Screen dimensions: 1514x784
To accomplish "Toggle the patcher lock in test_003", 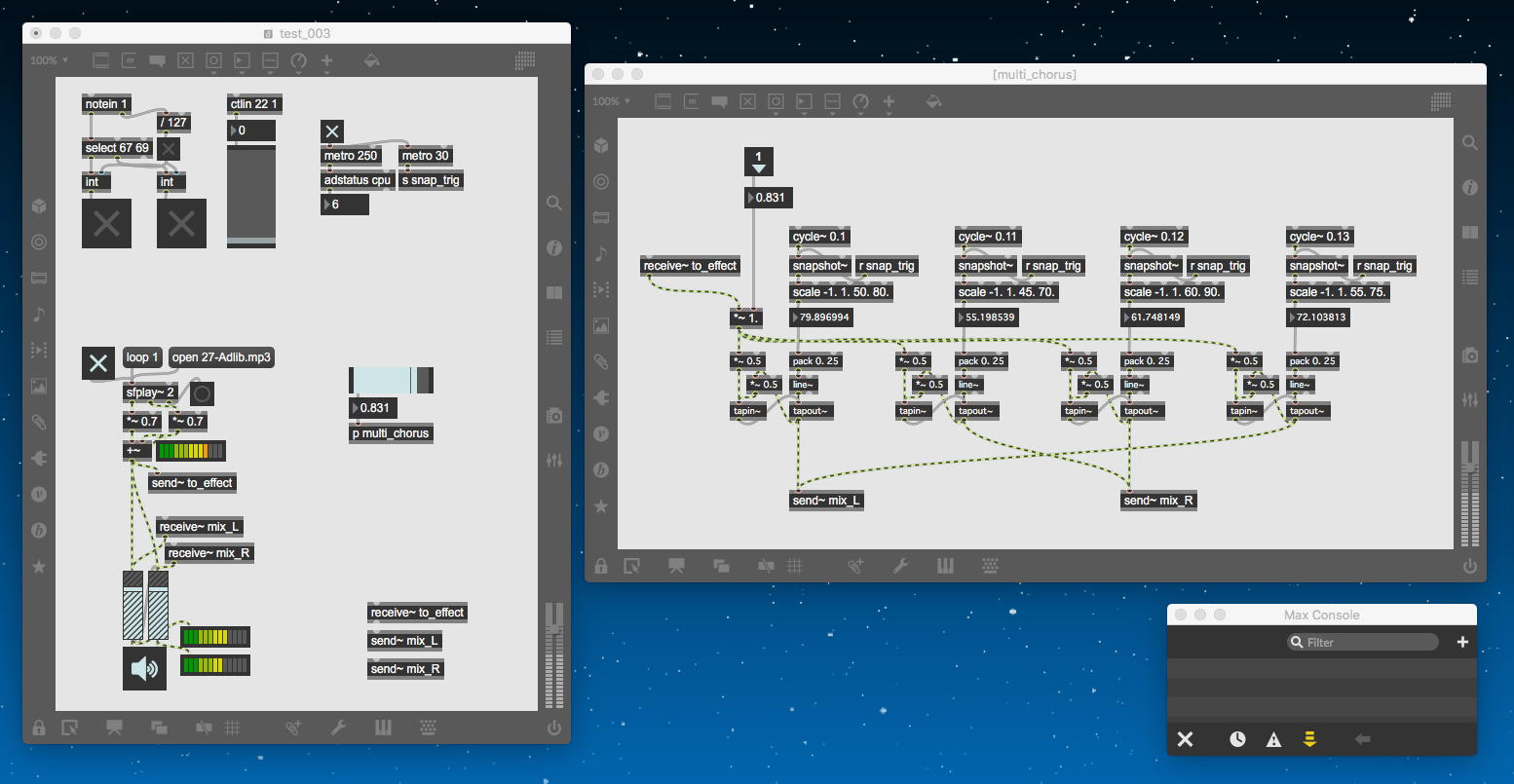I will (39, 727).
